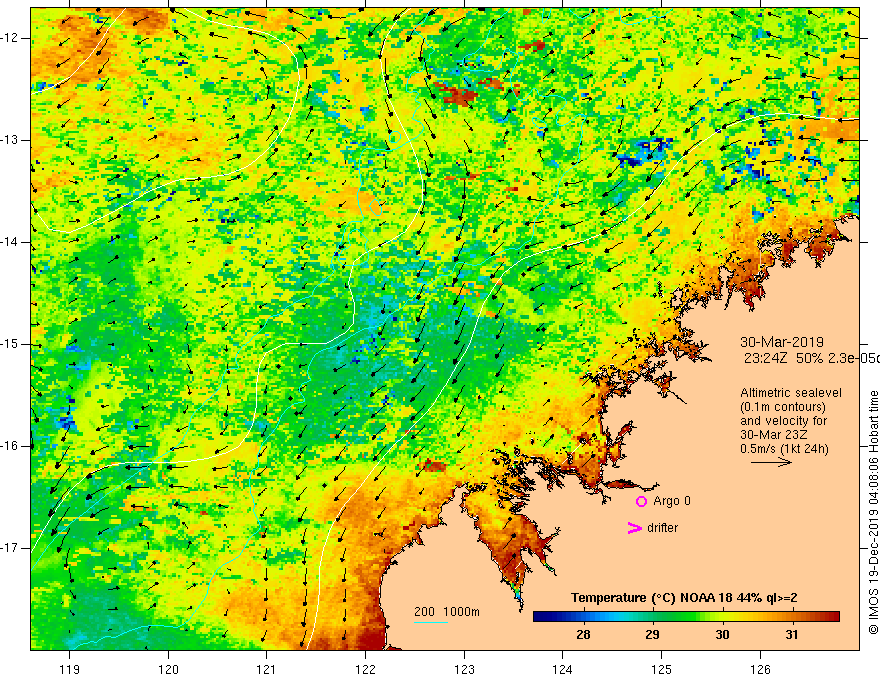Select the temperature color bar legend
Image resolution: width=880 pixels, height=680 pixels.
pos(686,617)
